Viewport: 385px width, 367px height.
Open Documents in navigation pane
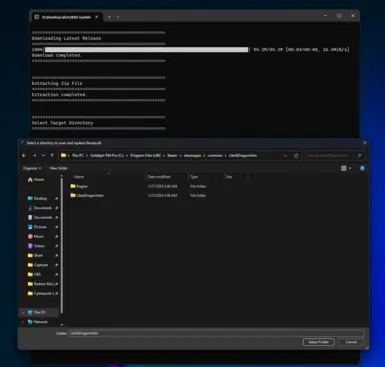point(40,217)
